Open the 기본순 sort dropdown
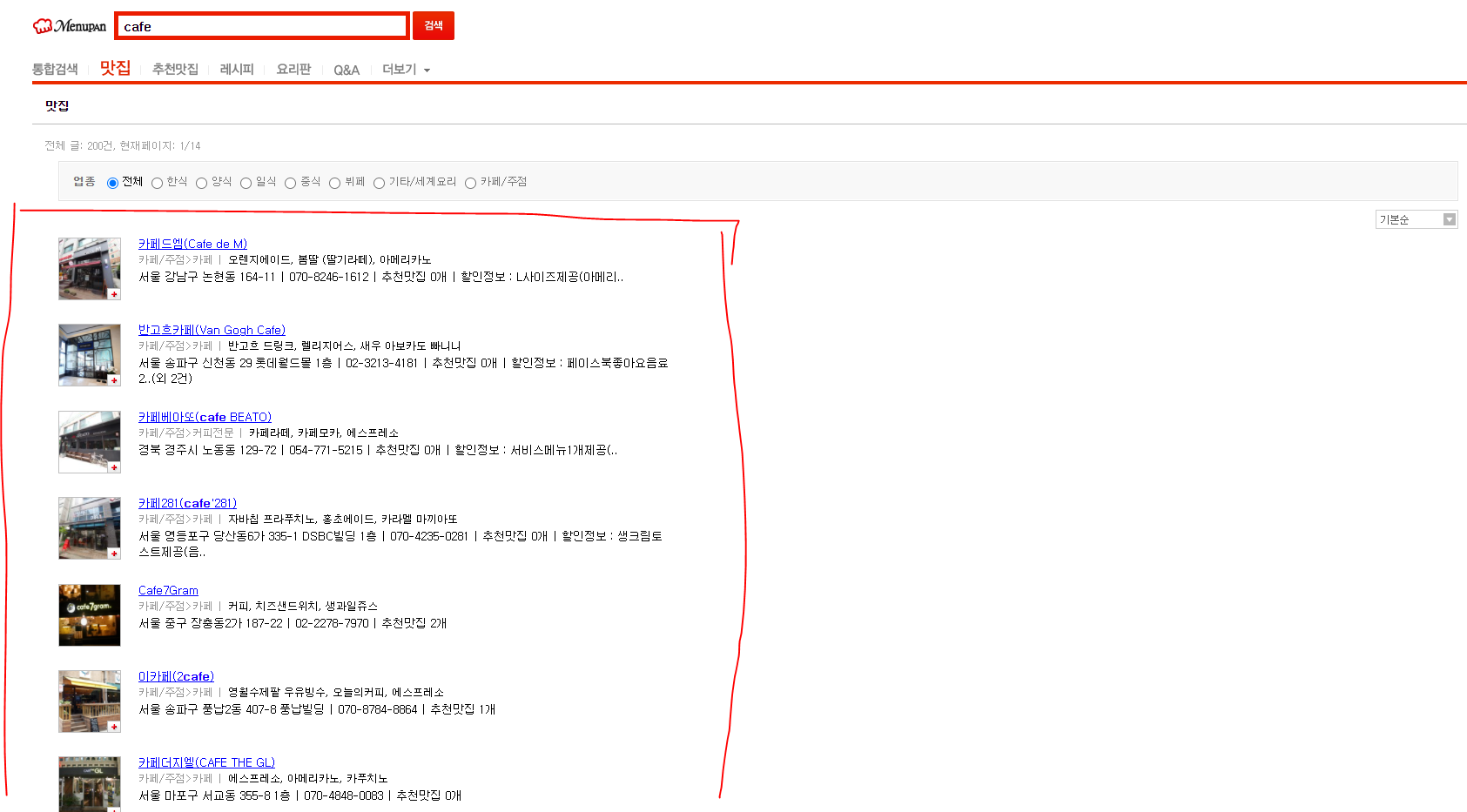Screen dimensions: 1467x812 tap(1416, 219)
